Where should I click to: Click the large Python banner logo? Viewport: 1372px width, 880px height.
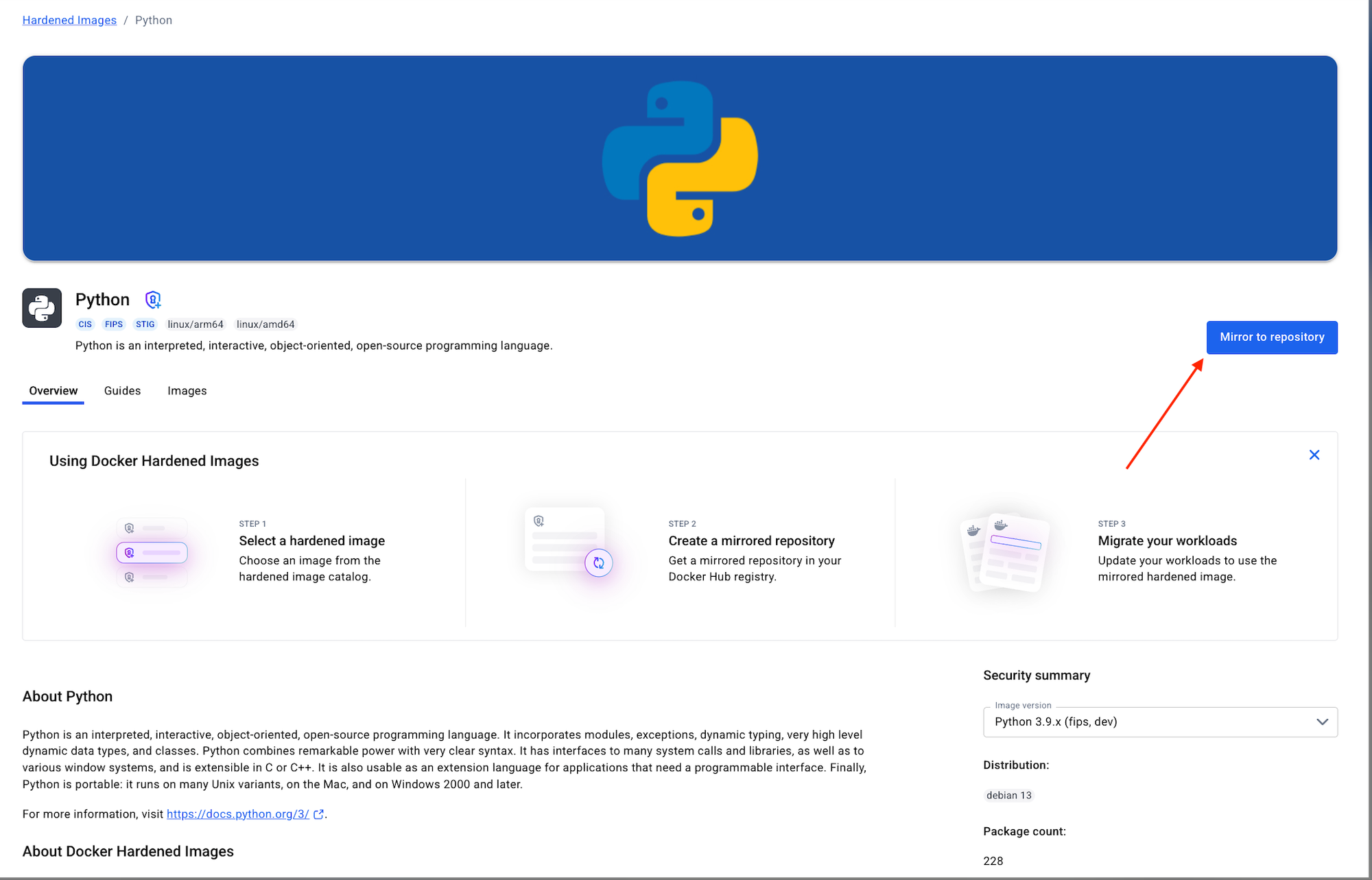680,158
